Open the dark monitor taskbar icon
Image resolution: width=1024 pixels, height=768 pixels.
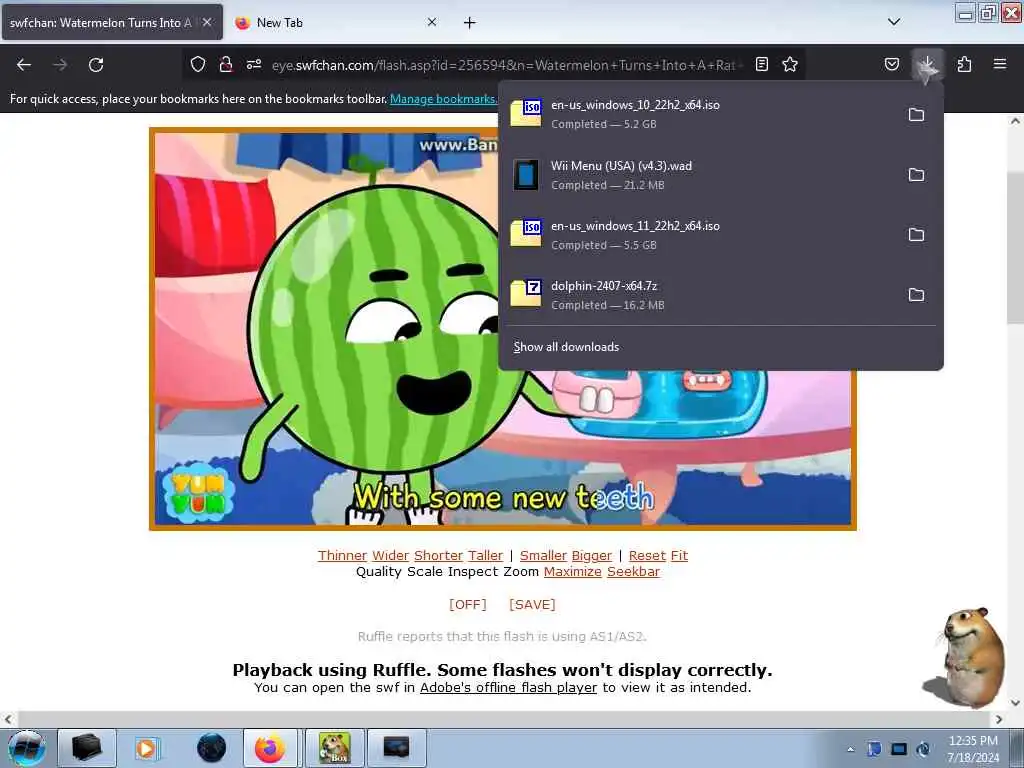click(x=396, y=748)
